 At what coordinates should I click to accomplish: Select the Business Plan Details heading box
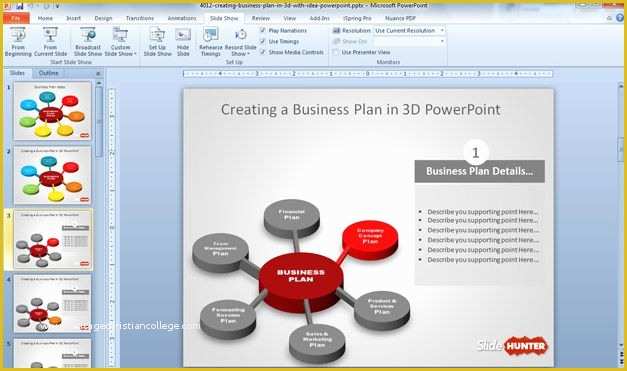[x=479, y=171]
